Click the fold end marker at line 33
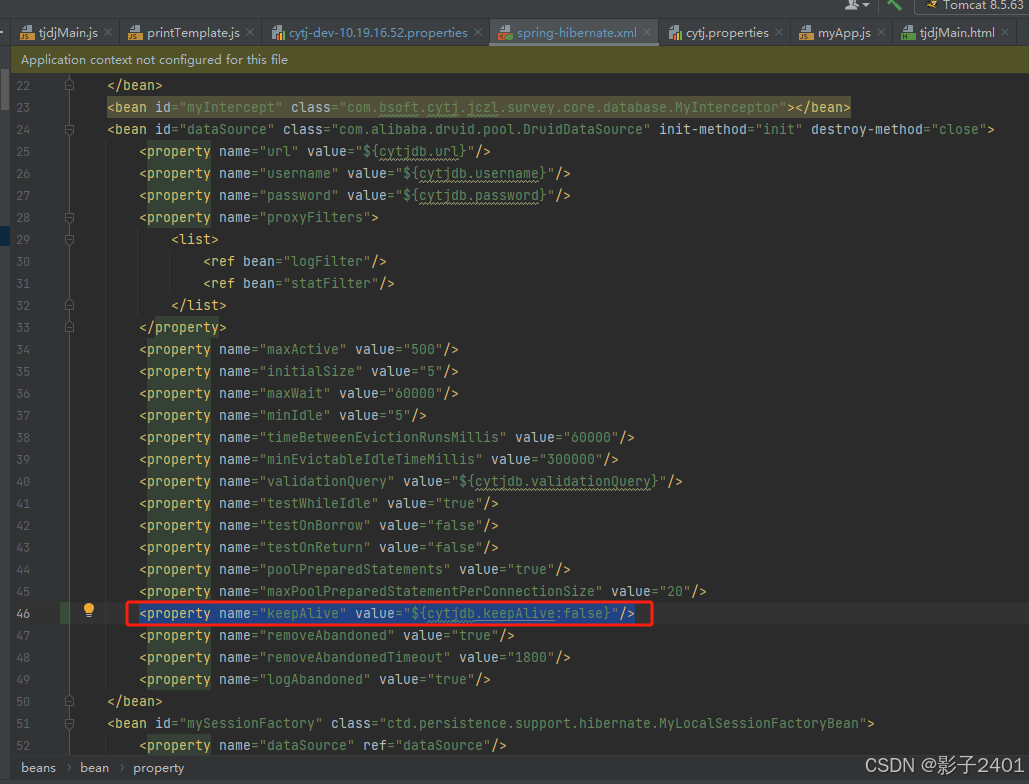The width and height of the screenshot is (1029, 784). click(70, 327)
